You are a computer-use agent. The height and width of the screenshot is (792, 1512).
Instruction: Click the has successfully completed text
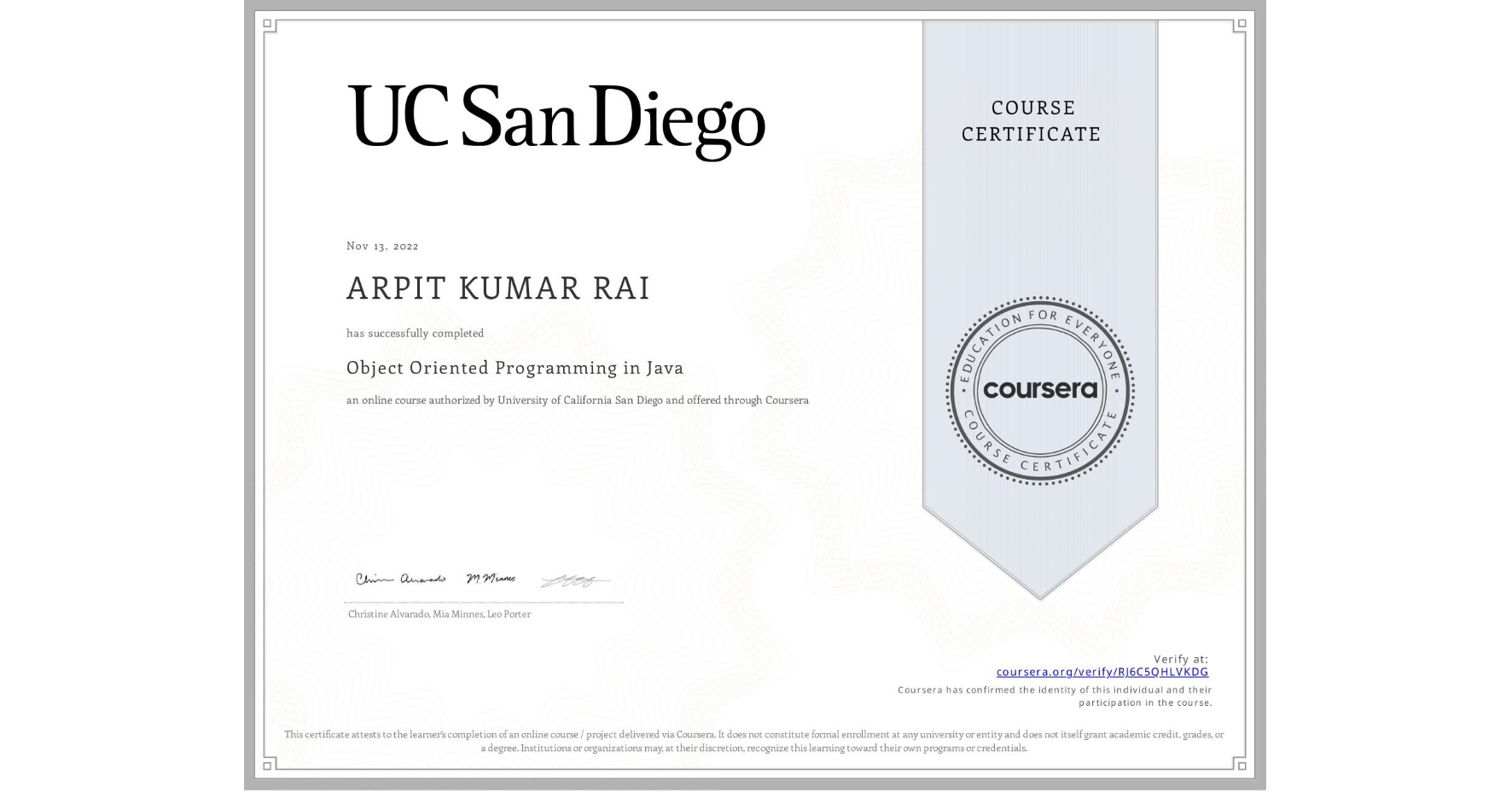point(414,333)
